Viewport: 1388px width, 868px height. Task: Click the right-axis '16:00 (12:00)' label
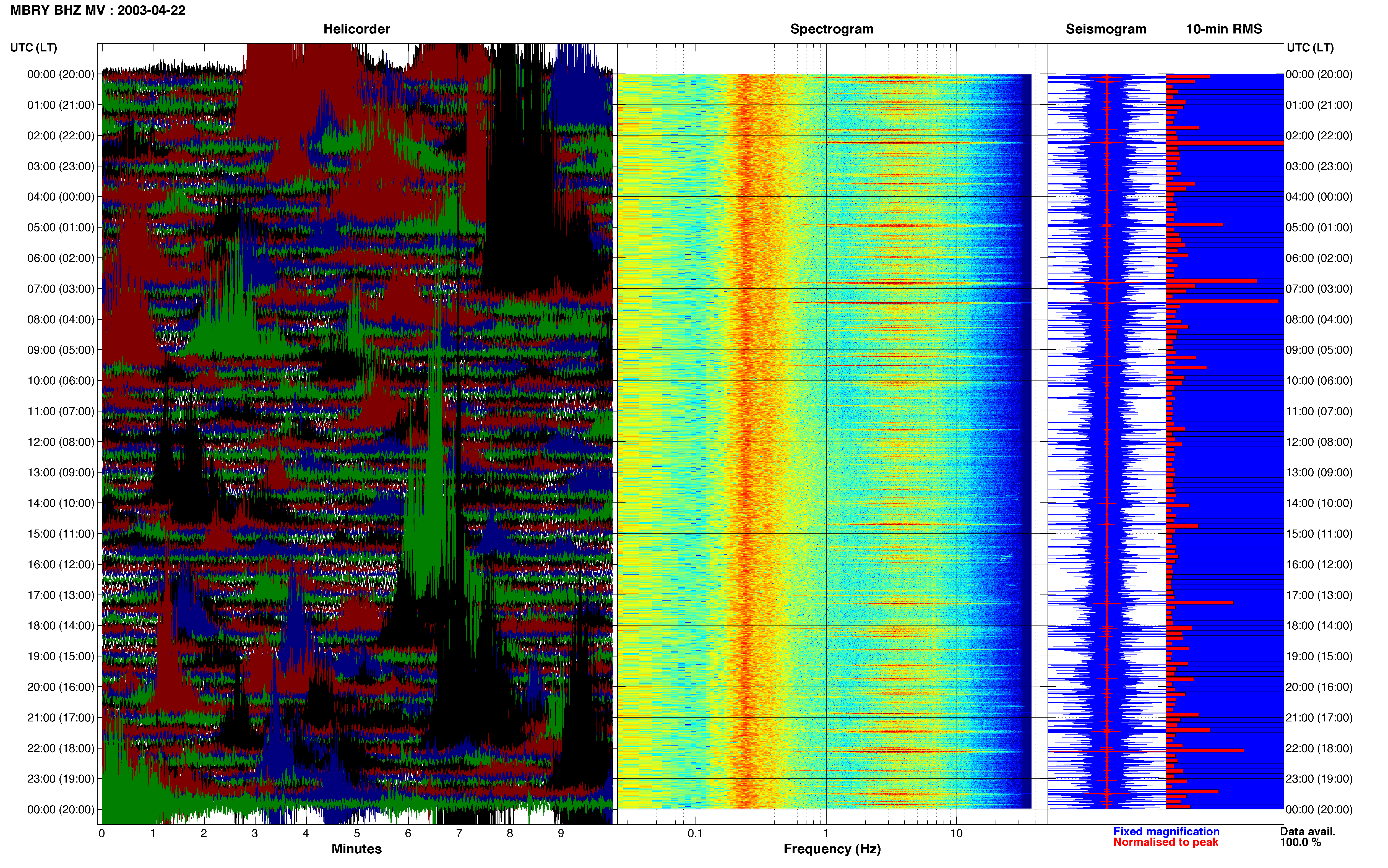tap(1319, 564)
